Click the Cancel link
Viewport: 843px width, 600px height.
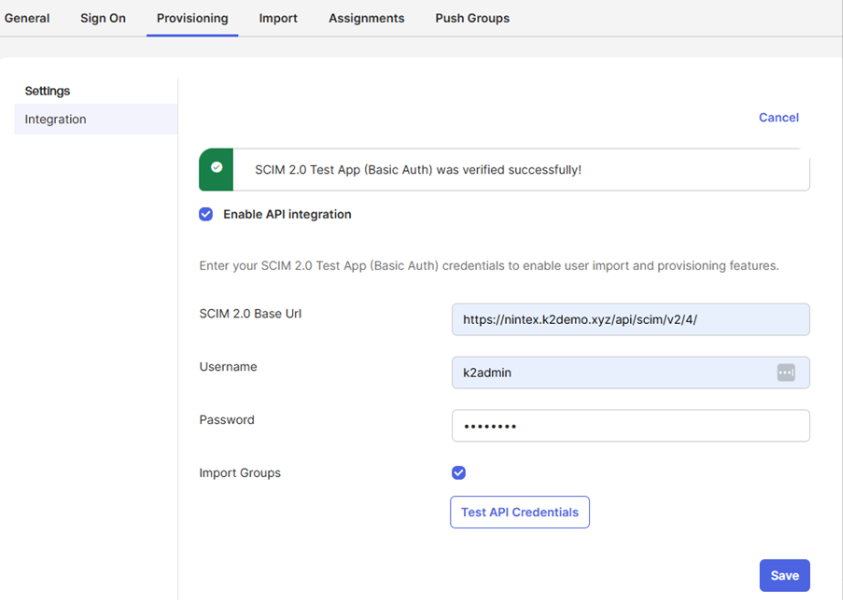[778, 117]
